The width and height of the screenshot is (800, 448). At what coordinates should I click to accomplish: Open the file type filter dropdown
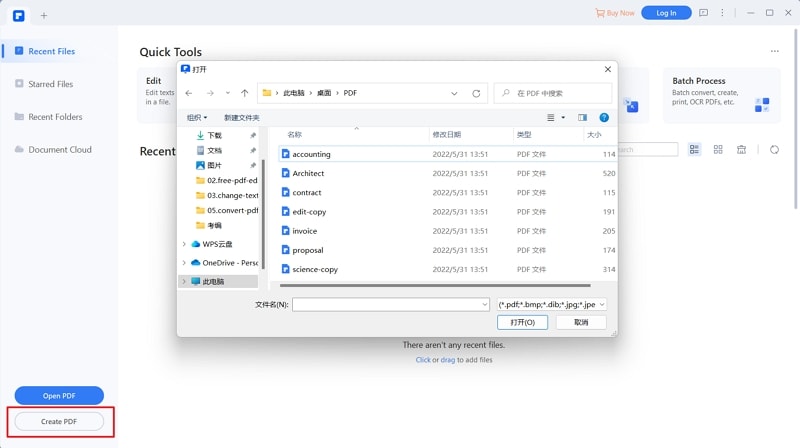pyautogui.click(x=552, y=304)
